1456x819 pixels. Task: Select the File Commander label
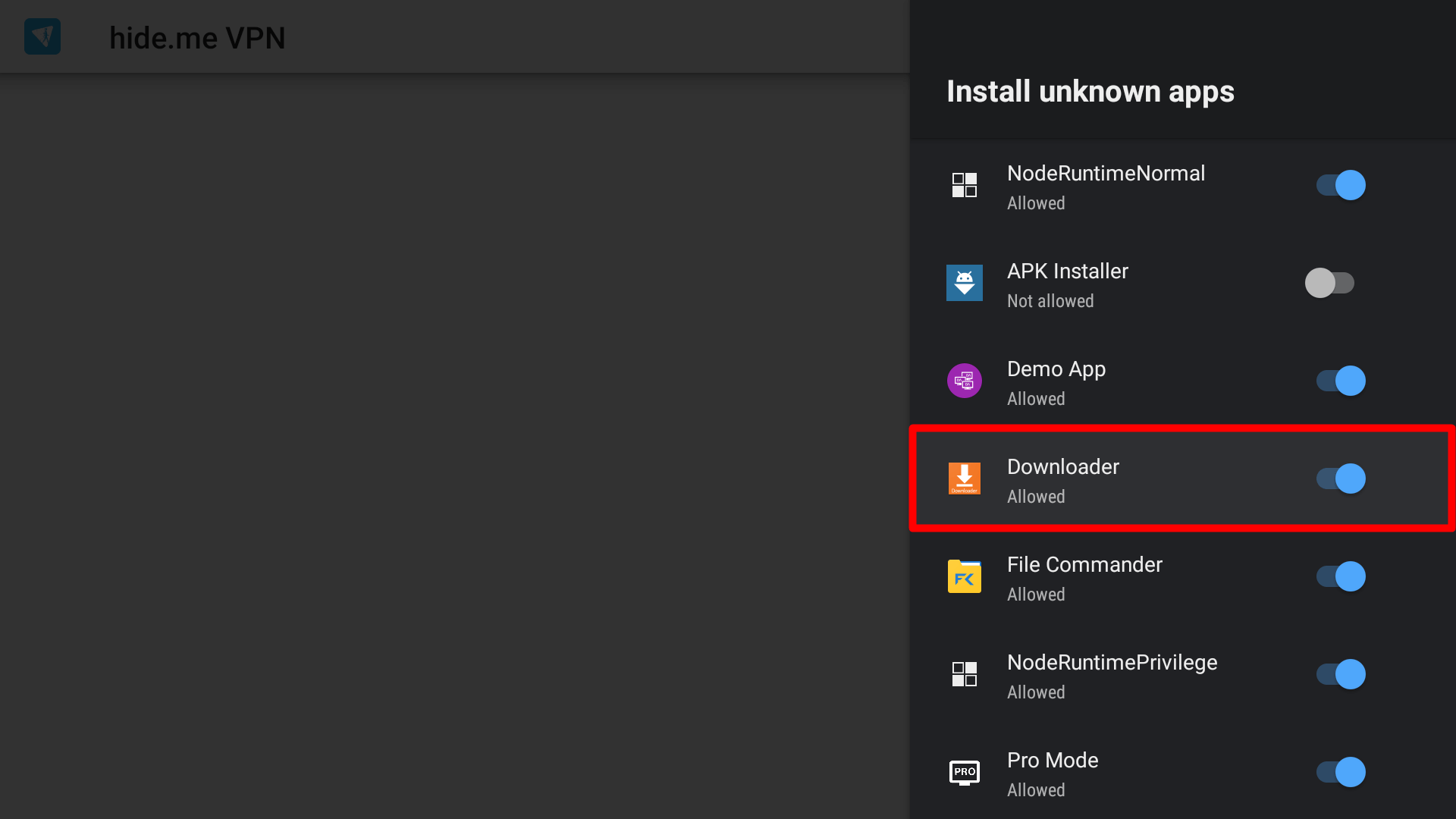(1084, 565)
